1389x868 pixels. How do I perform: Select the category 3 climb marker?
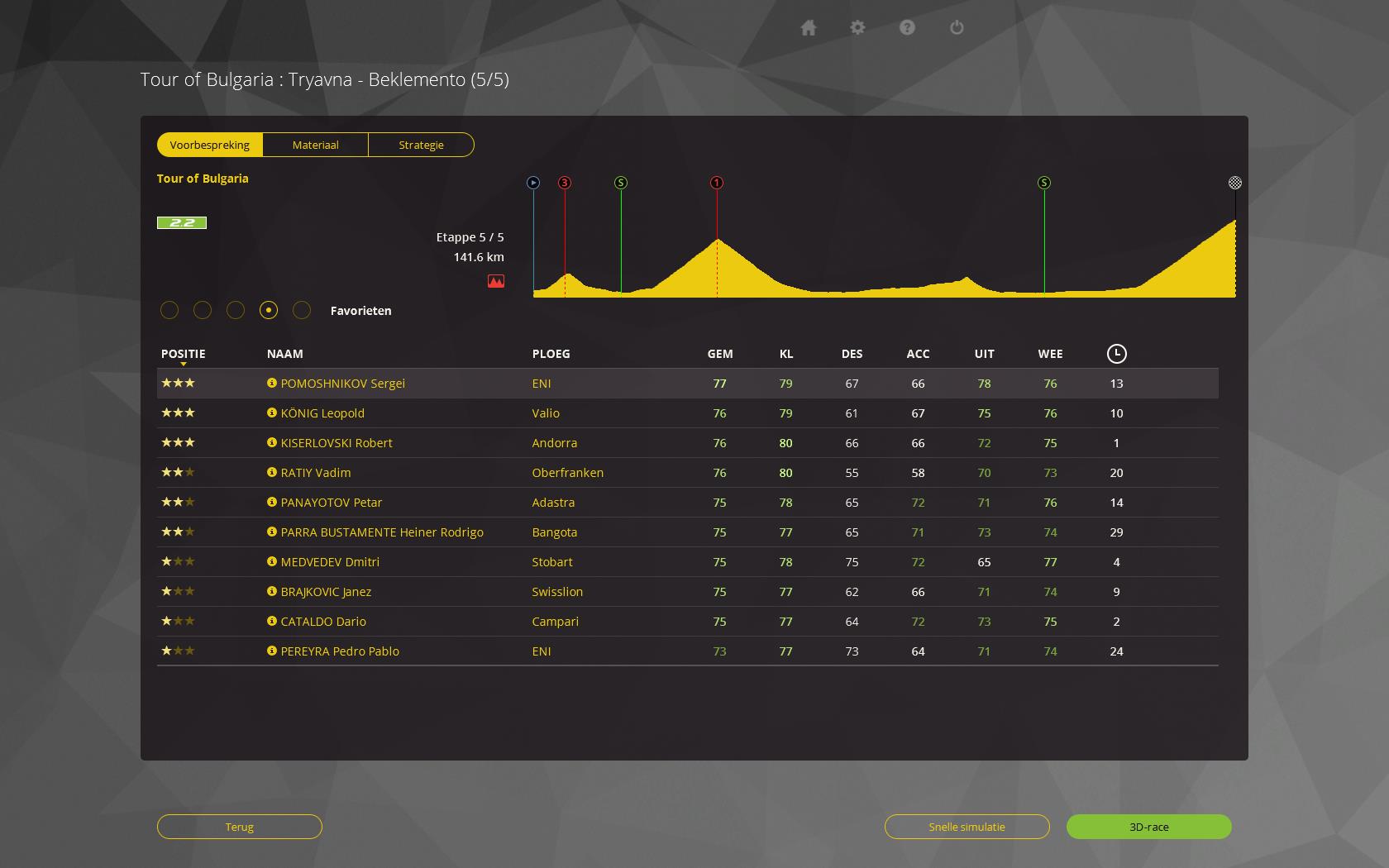[x=565, y=183]
